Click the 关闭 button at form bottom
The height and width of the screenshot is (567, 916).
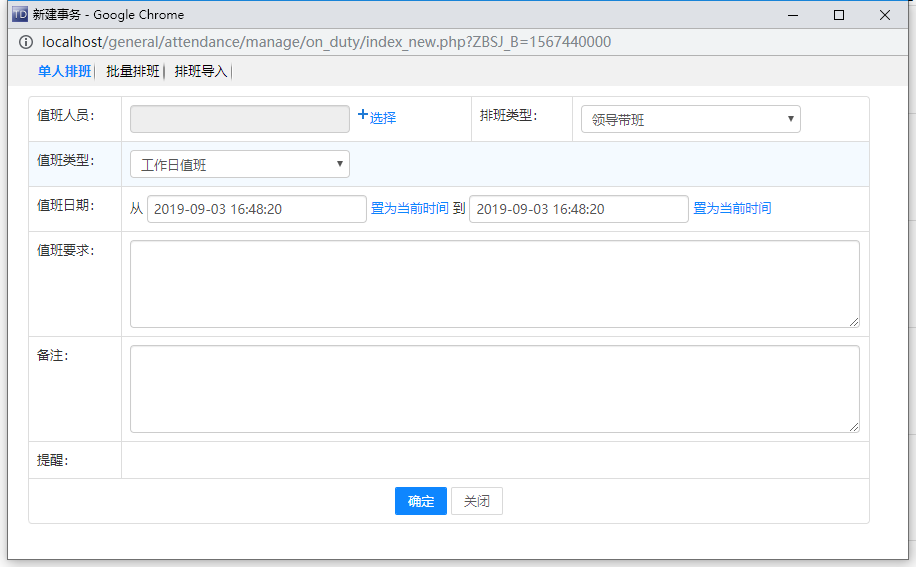tap(476, 501)
